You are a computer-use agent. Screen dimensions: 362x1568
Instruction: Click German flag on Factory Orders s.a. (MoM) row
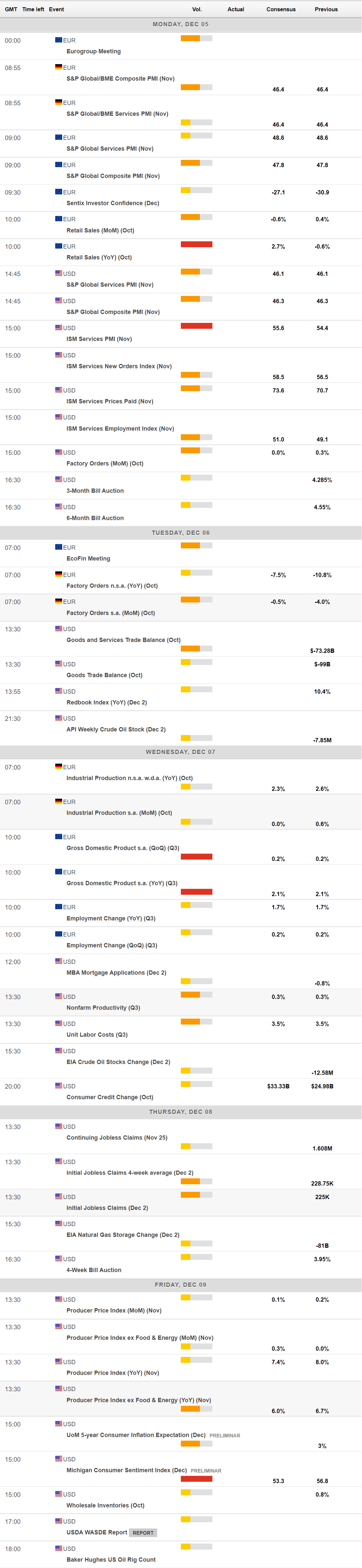pyautogui.click(x=59, y=601)
